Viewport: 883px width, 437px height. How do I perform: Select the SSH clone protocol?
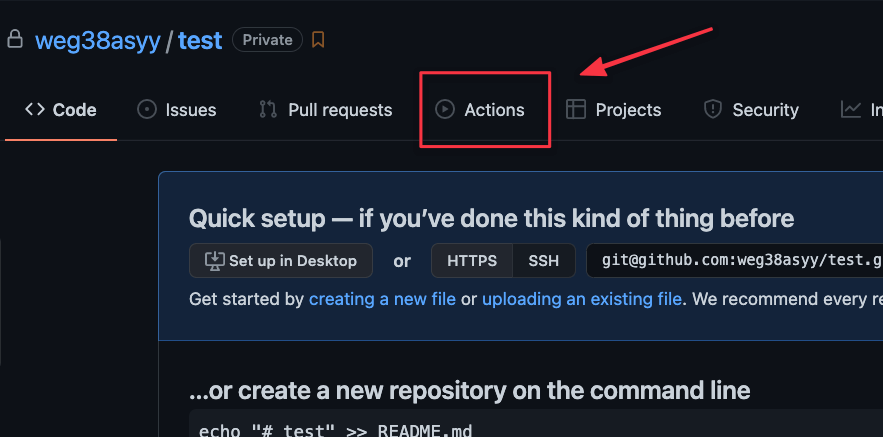pyautogui.click(x=544, y=261)
